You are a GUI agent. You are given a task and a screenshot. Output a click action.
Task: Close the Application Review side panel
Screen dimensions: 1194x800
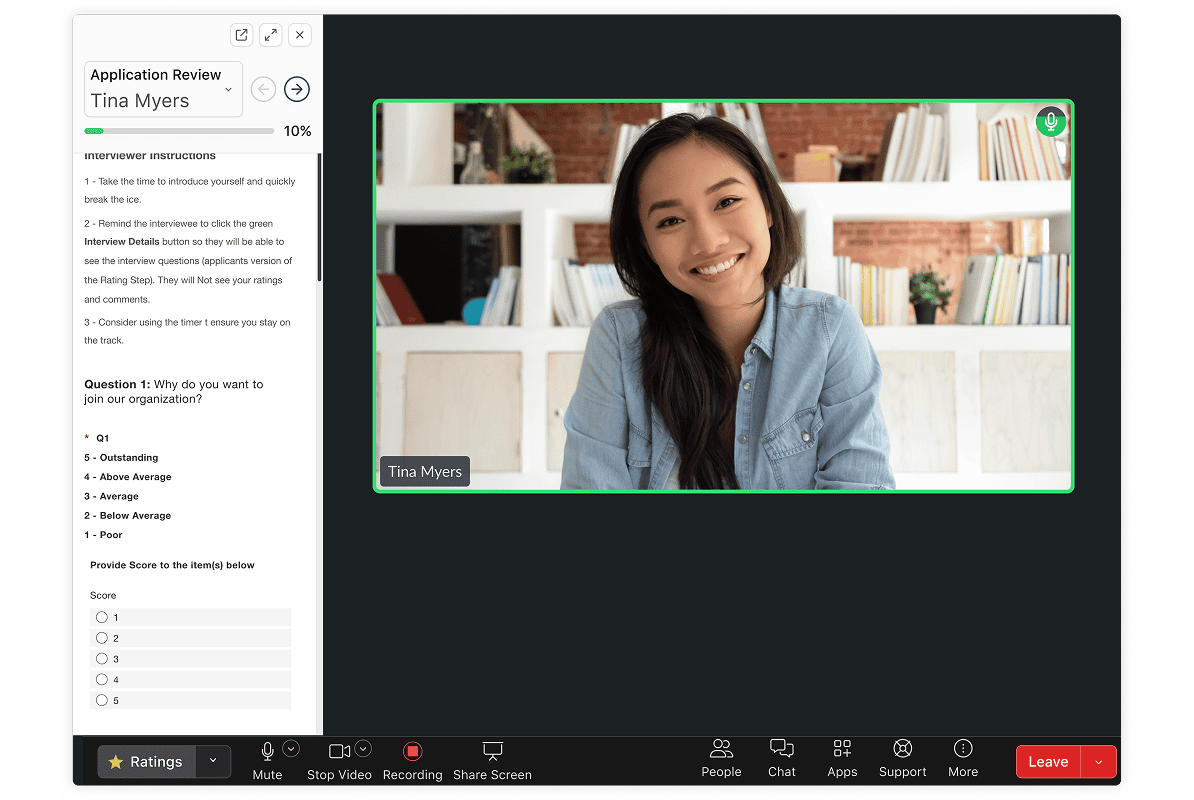[x=300, y=35]
